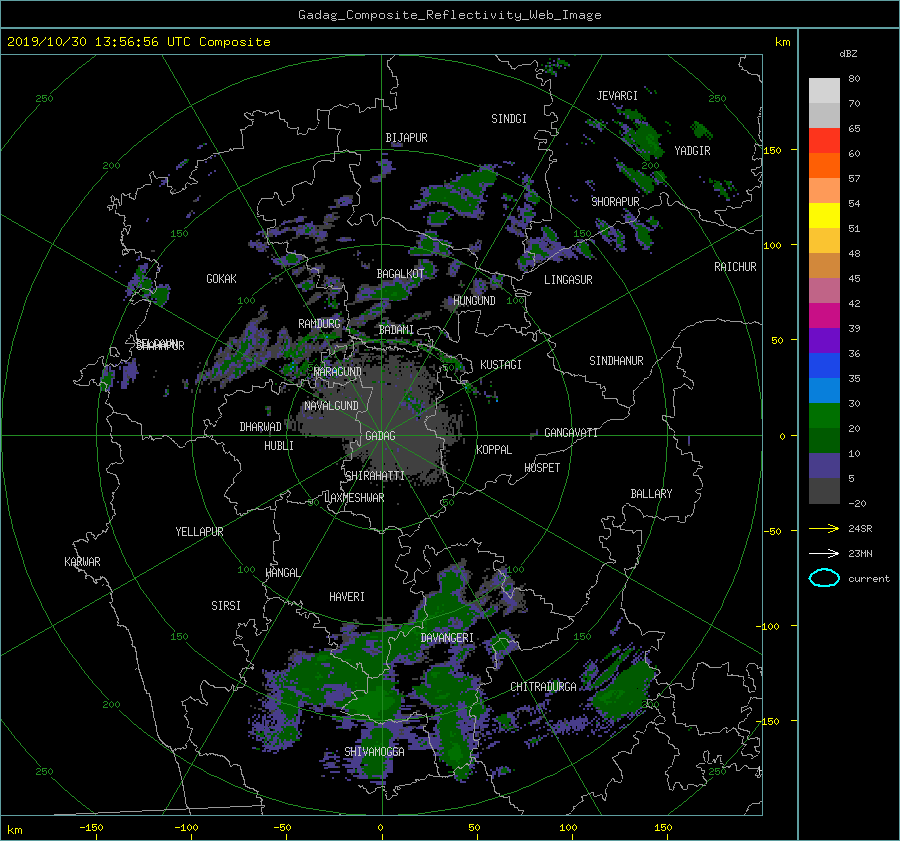The image size is (900, 841).
Task: Click the SIRSI city label
Action: tap(226, 606)
